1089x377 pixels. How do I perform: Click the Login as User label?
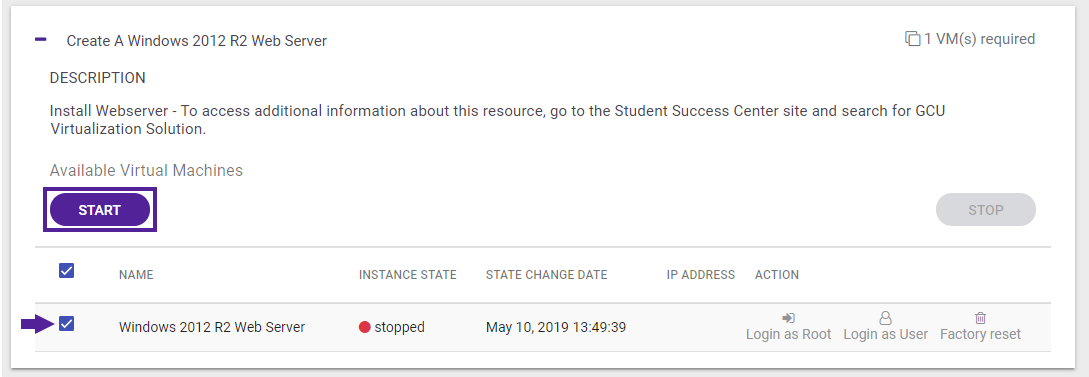click(886, 335)
